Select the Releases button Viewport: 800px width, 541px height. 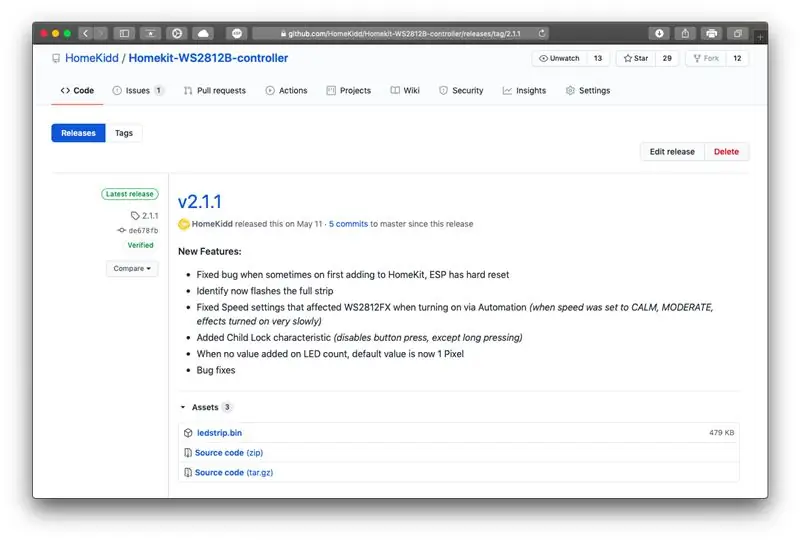pyautogui.click(x=78, y=133)
